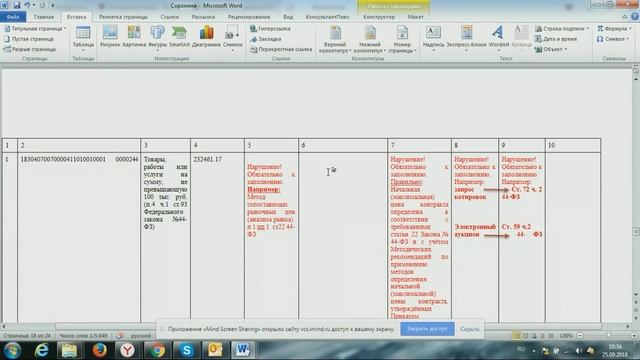This screenshot has height=360, width=640.
Task: Add a bookmark (Закладка)
Action: (x=266, y=39)
